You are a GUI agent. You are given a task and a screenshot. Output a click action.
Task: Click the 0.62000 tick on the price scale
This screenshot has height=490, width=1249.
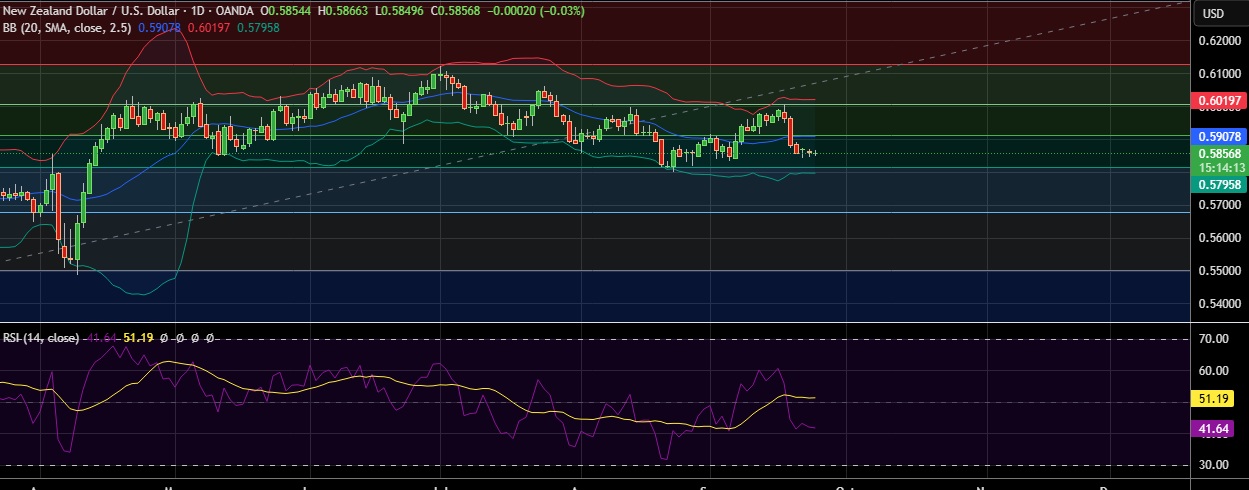[x=1219, y=41]
